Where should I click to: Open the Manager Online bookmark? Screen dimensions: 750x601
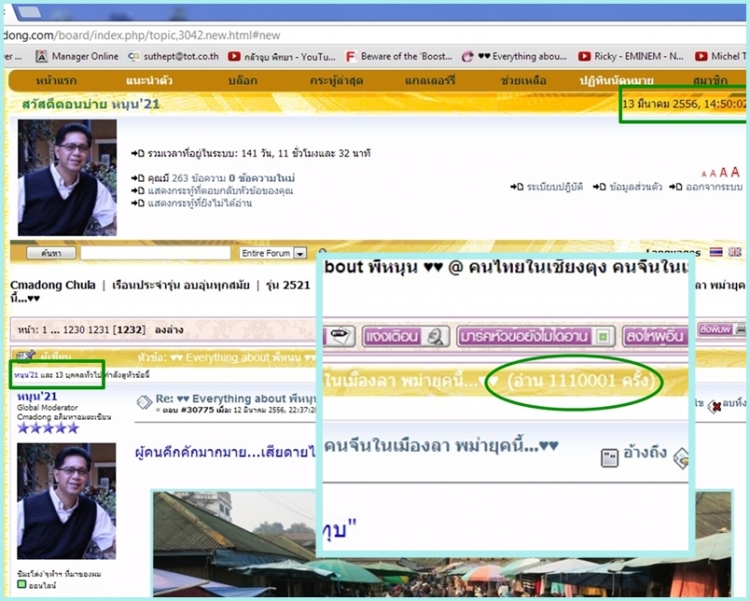[78, 56]
